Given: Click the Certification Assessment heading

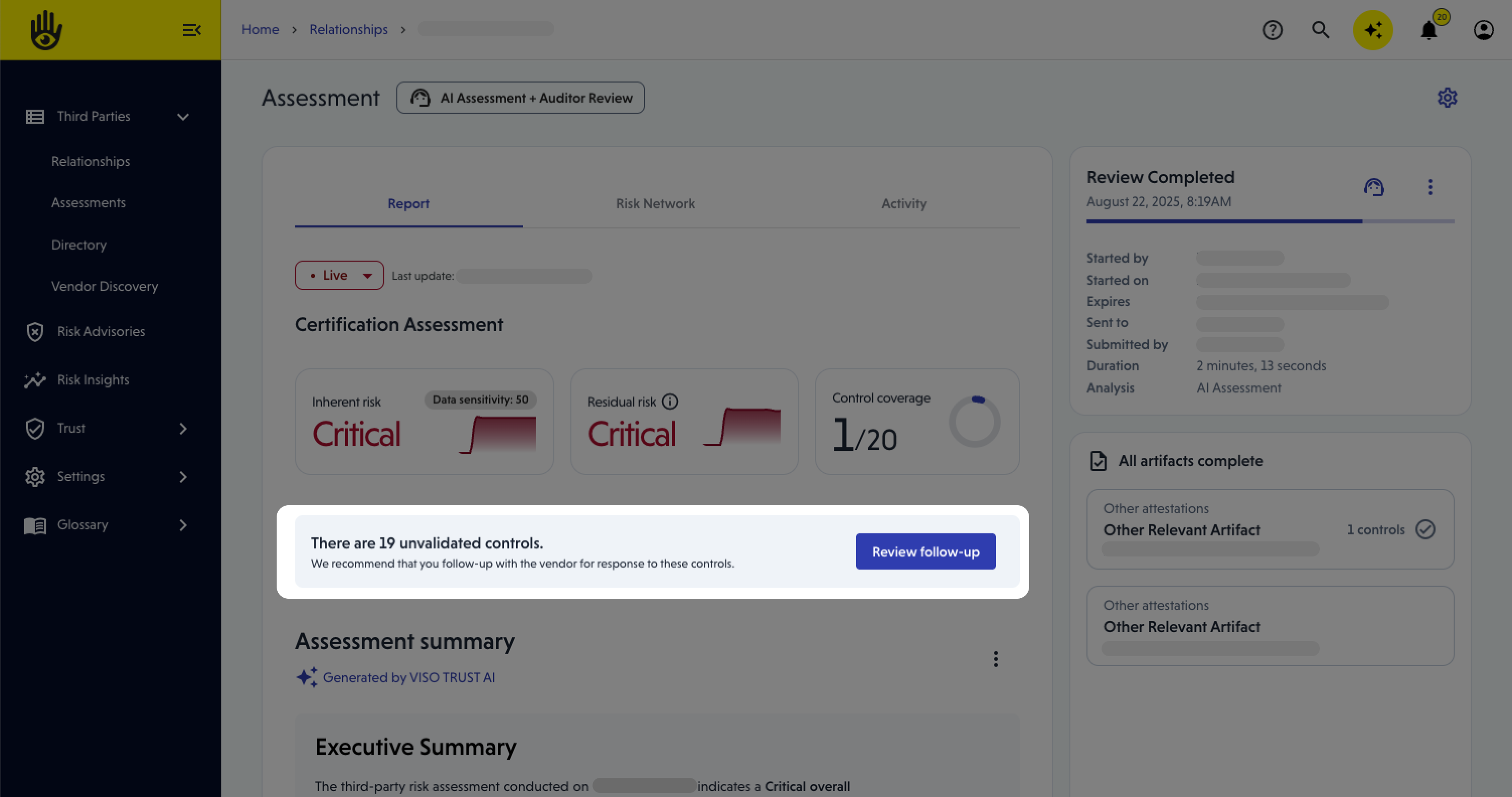Looking at the screenshot, I should click(399, 325).
